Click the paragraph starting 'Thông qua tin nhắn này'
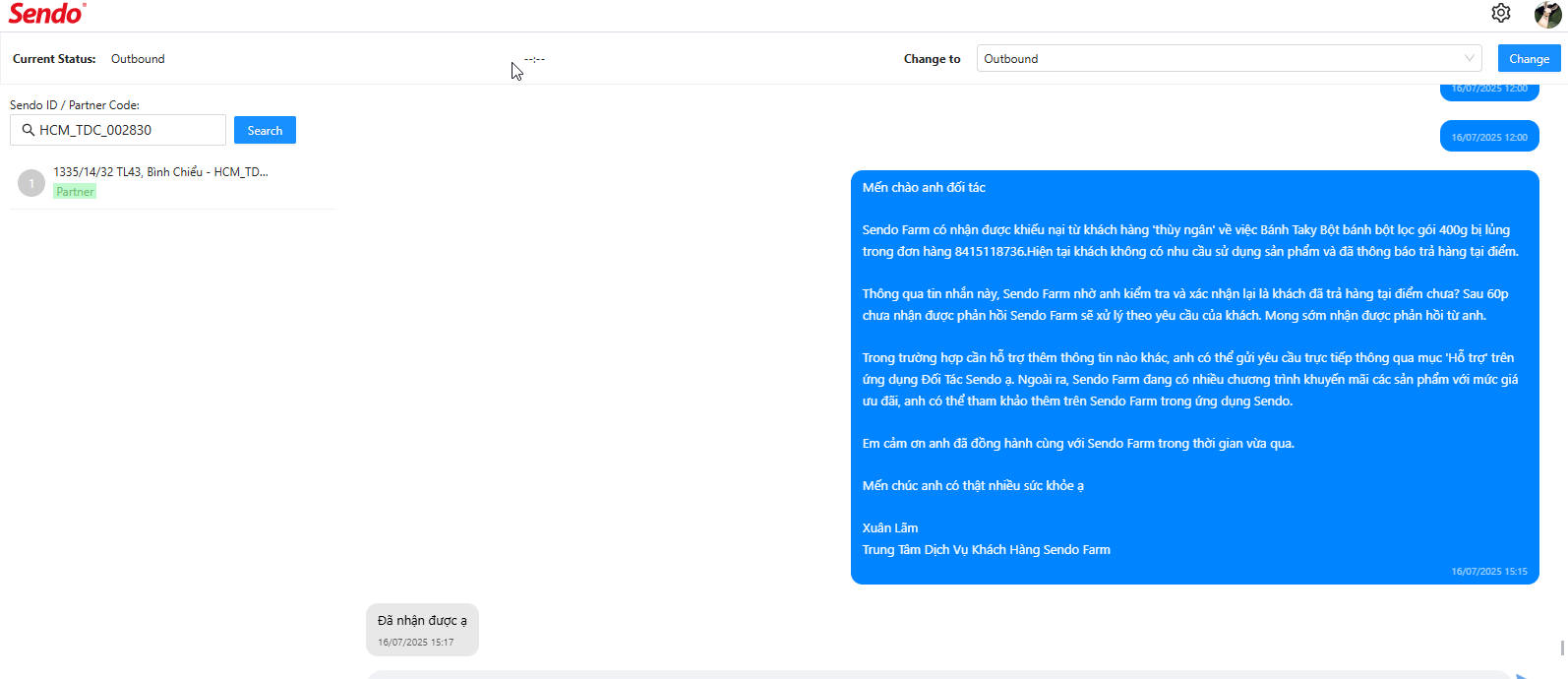Viewport: 1568px width, 679px height. pos(1185,304)
